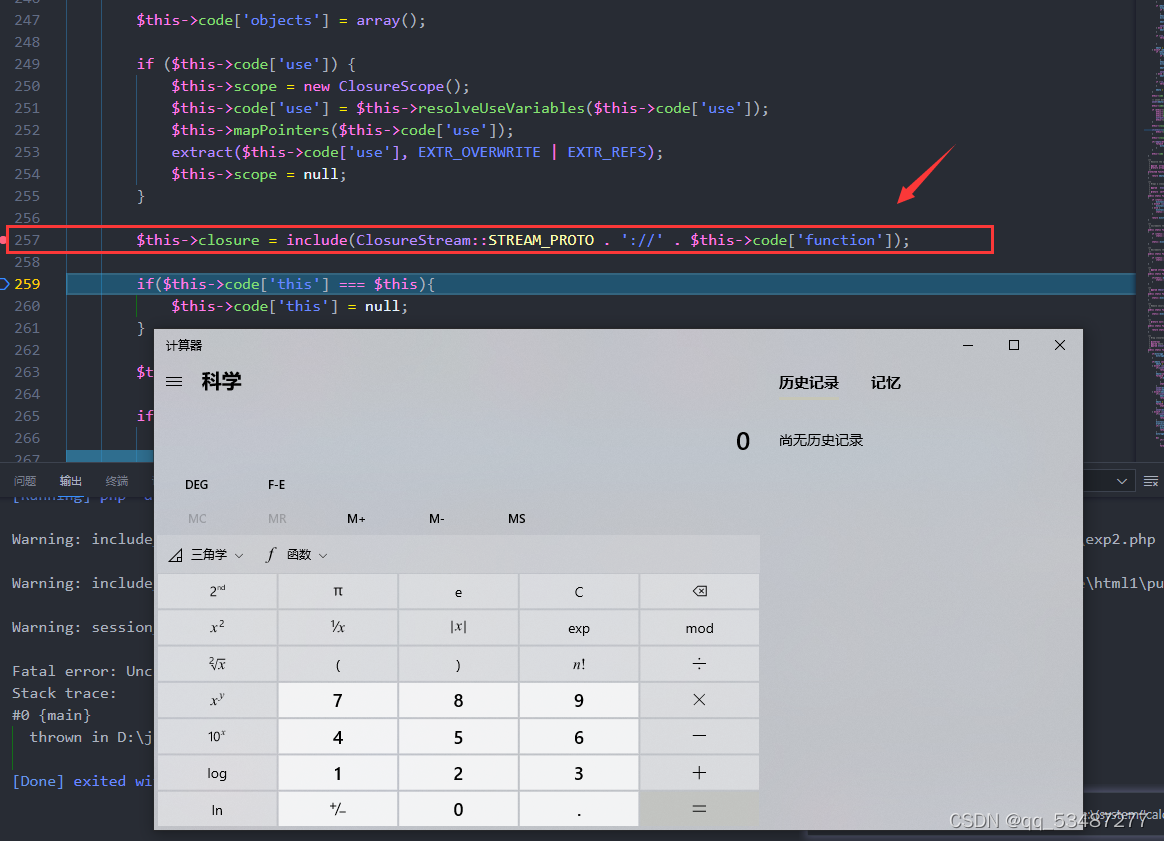1164x841 pixels.
Task: Toggle the 2nd function key
Action: (x=217, y=592)
